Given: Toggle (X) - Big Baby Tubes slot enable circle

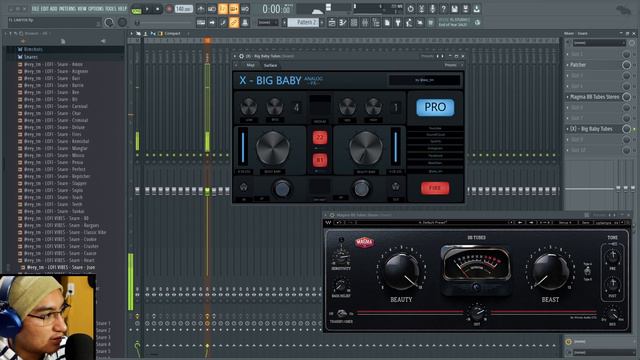Looking at the screenshot, I should (x=627, y=129).
